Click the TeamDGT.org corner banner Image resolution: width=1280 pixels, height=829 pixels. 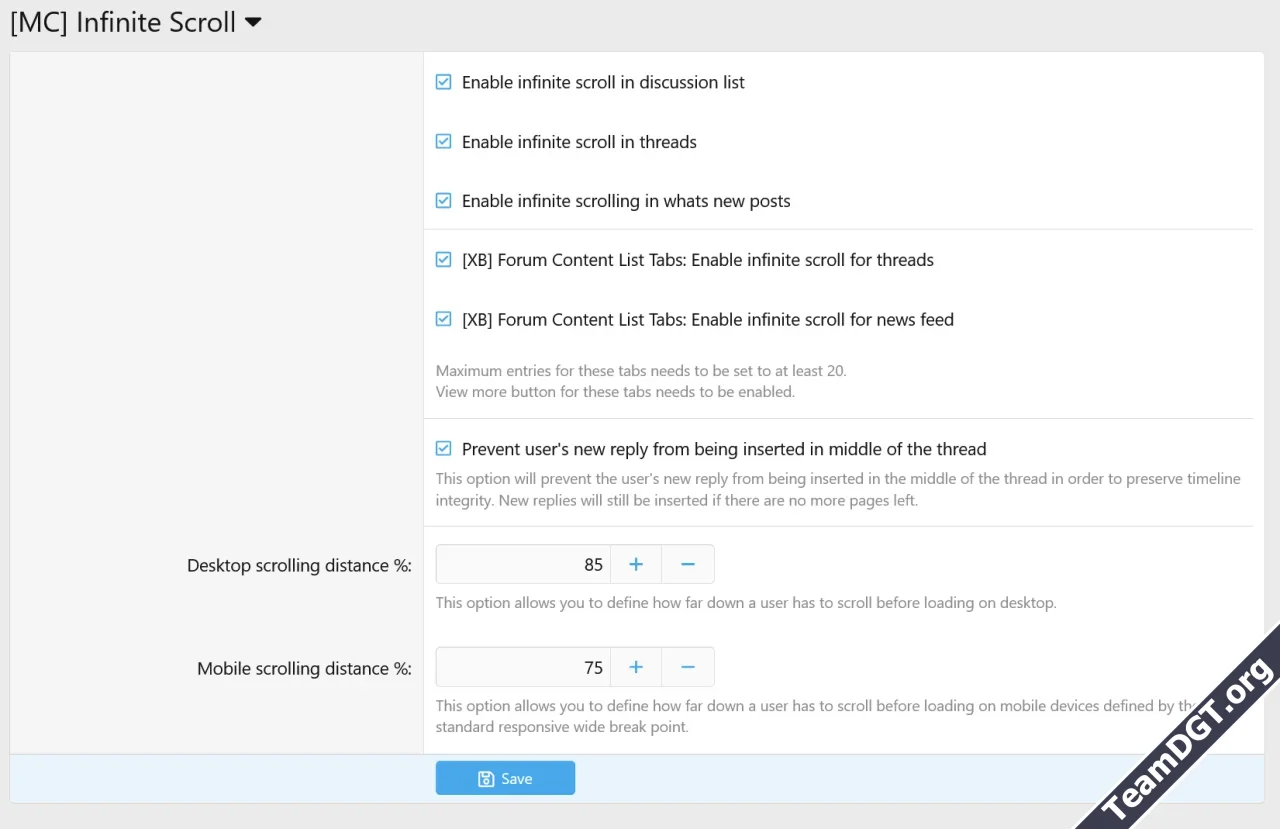coord(1192,739)
